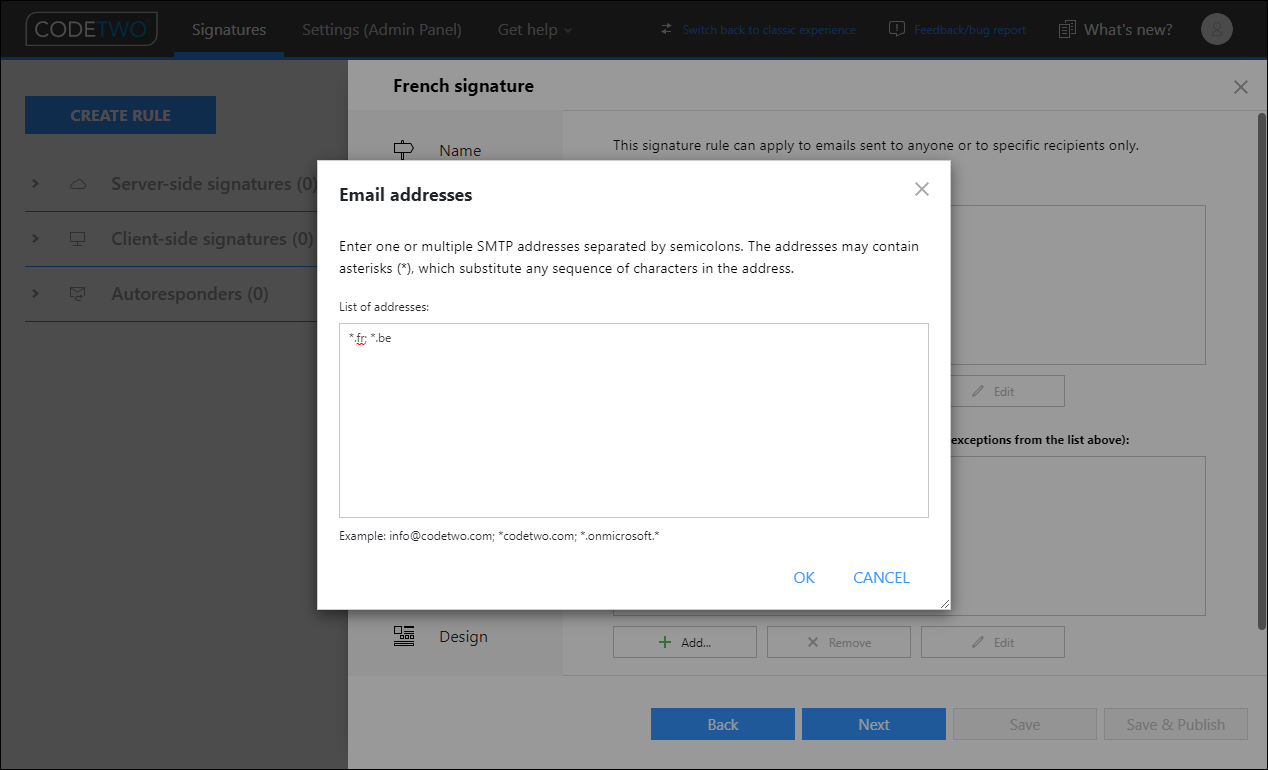Click the CREATE RULE button
The height and width of the screenshot is (770, 1268).
[x=120, y=115]
